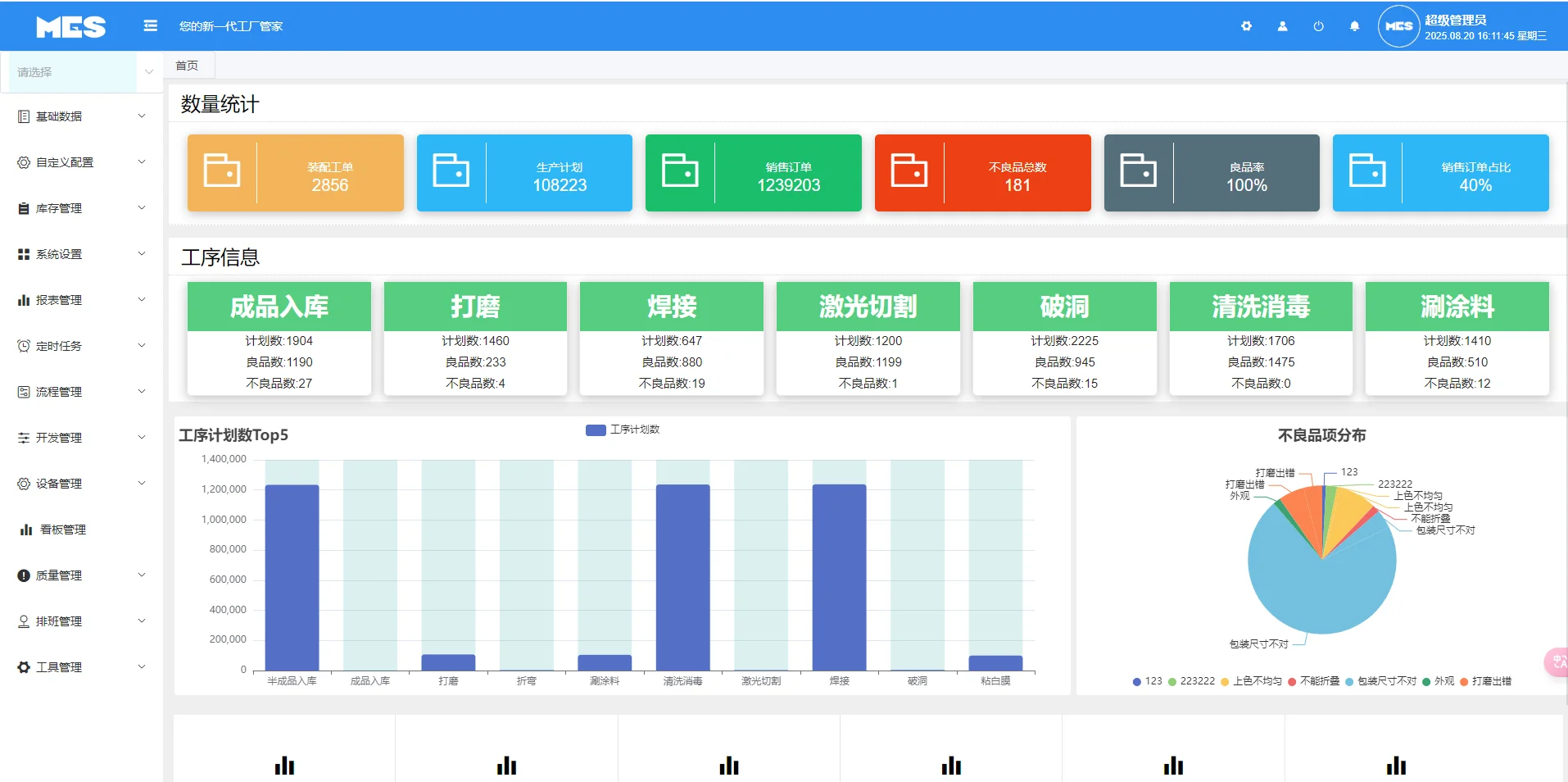
Task: Toggle the 打磨出错 pie legend entry
Action: (1486, 681)
